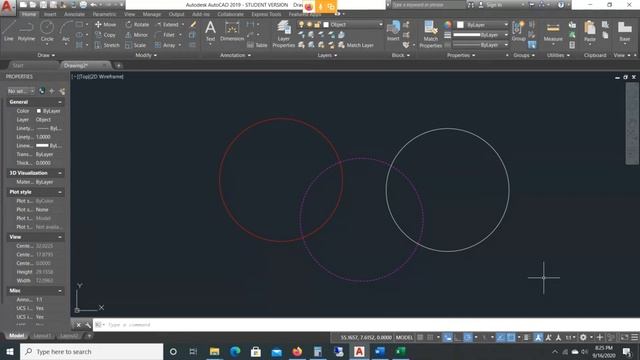This screenshot has height=360, width=640.
Task: Select the Dimension tool
Action: click(232, 31)
